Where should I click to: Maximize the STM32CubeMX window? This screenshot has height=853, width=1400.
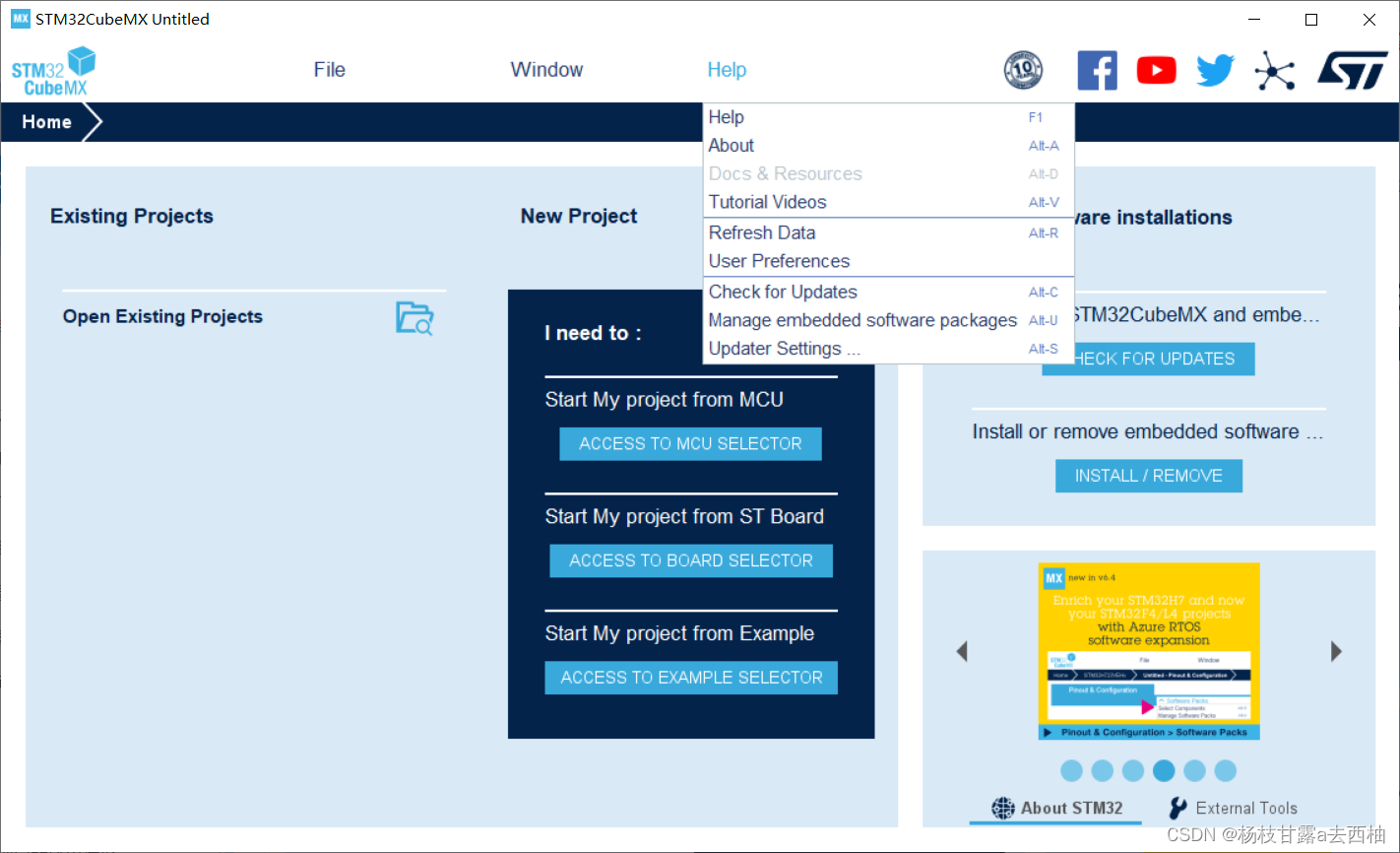1311,20
